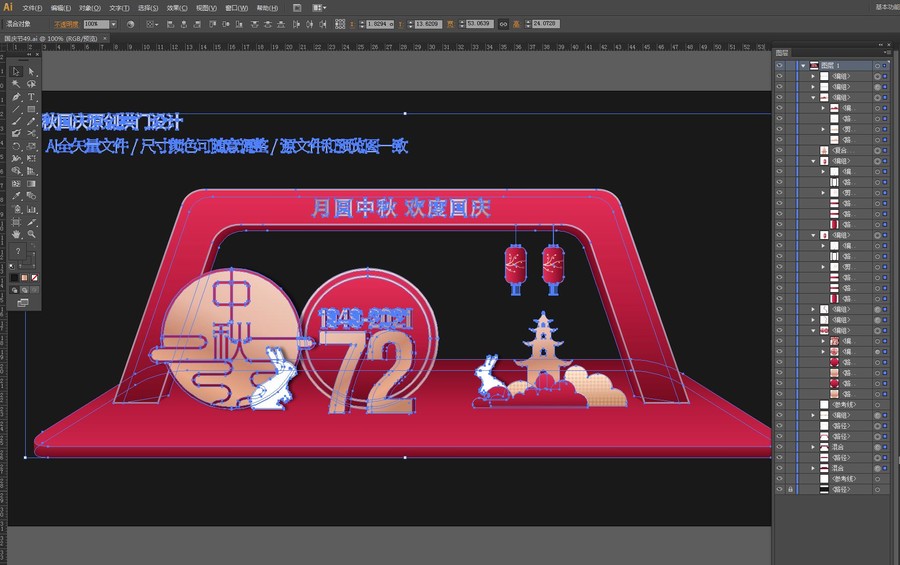
Task: Open Adobe Bridge from the menu bar icon
Action: [x=297, y=8]
